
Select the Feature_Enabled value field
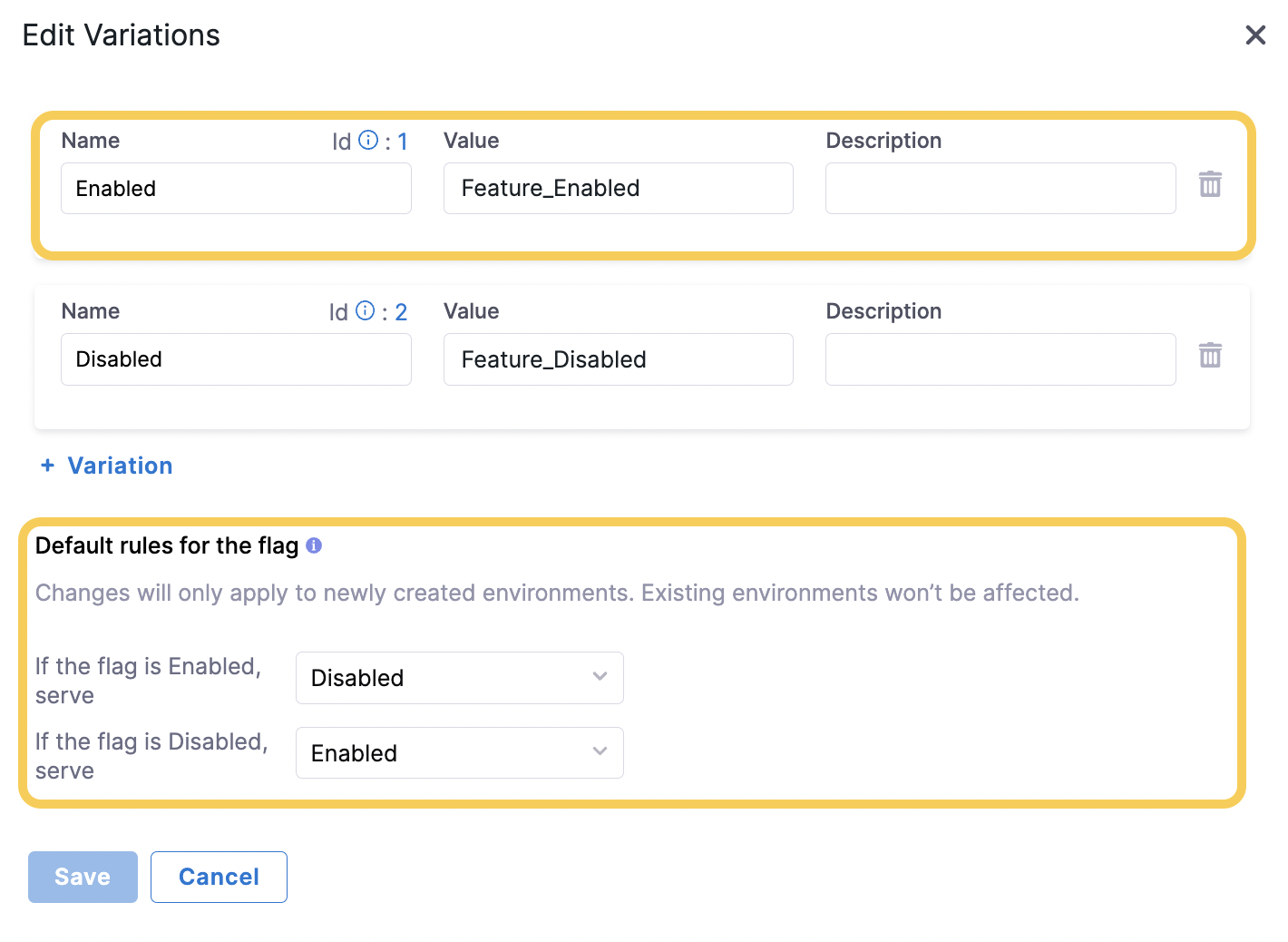point(618,189)
